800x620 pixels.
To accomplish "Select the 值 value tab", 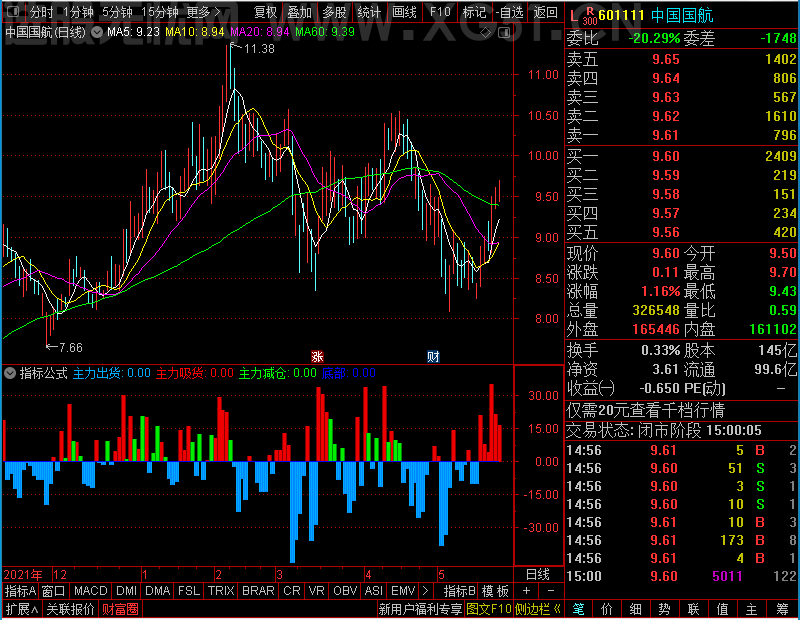I will [722, 609].
